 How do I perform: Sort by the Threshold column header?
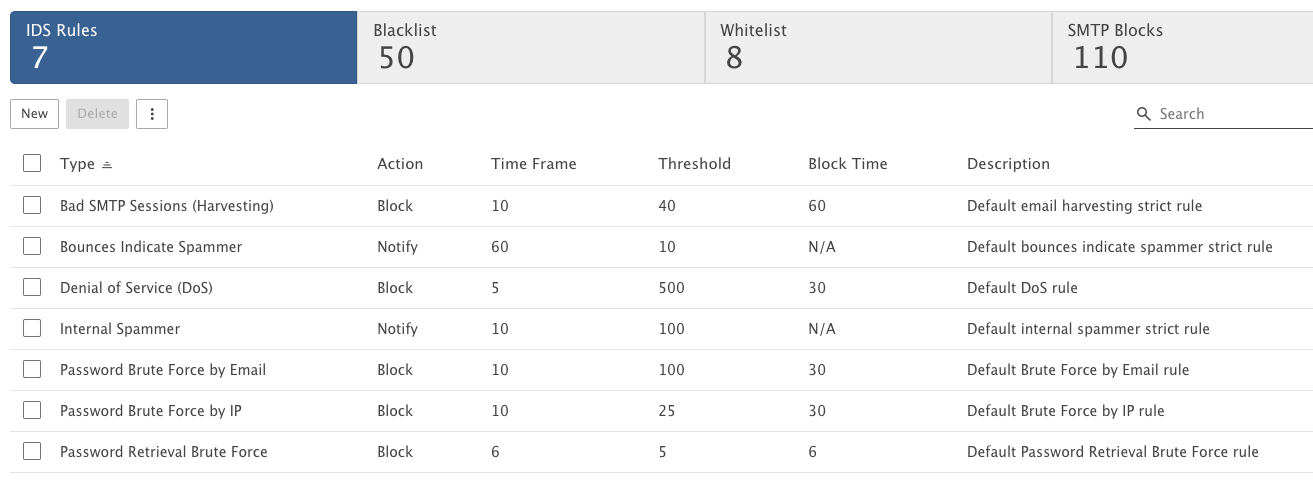click(694, 164)
